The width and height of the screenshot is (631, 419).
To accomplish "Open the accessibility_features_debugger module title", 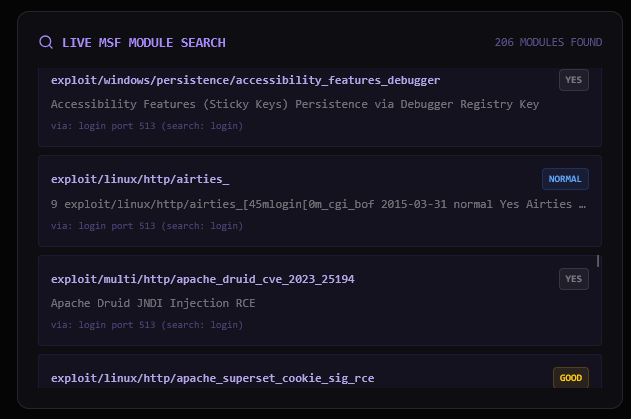I will [245, 80].
